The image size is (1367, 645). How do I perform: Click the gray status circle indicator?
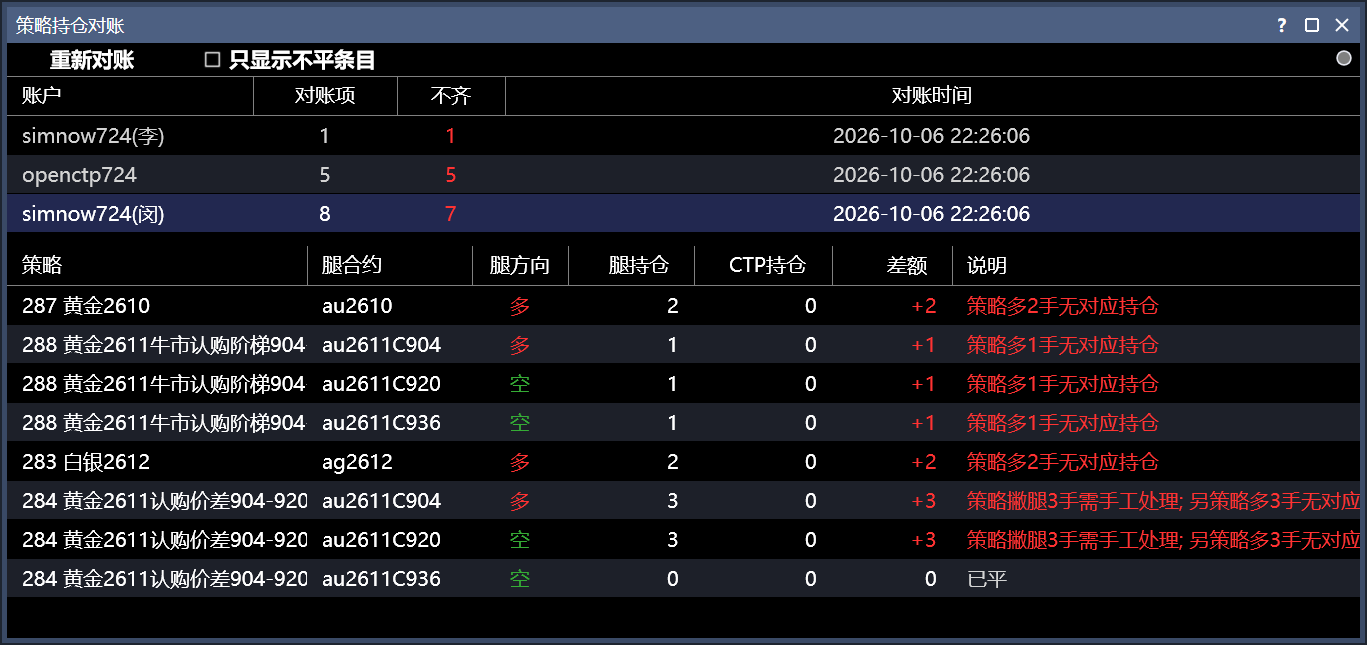[1344, 59]
